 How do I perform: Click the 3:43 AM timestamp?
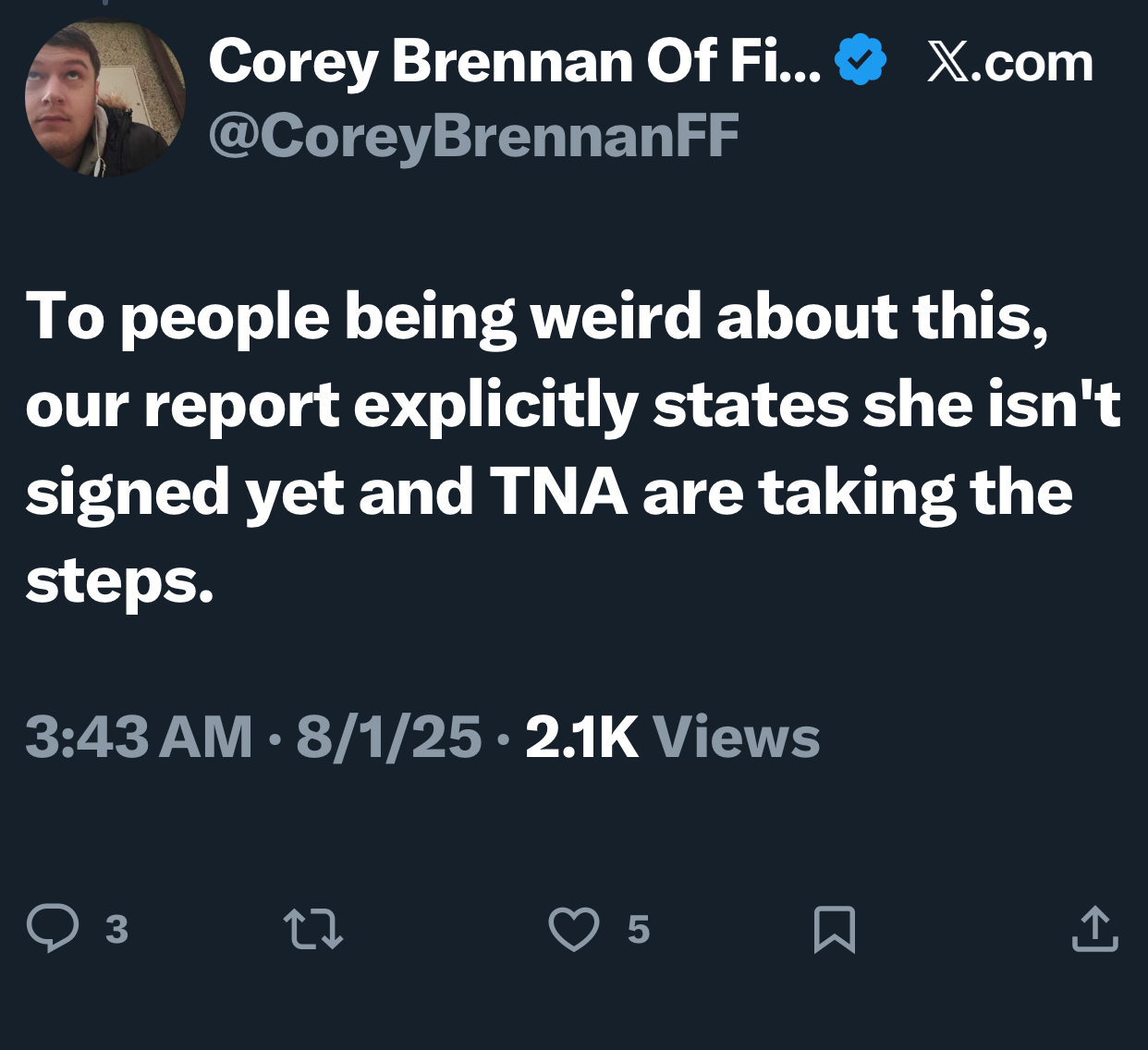[x=139, y=738]
